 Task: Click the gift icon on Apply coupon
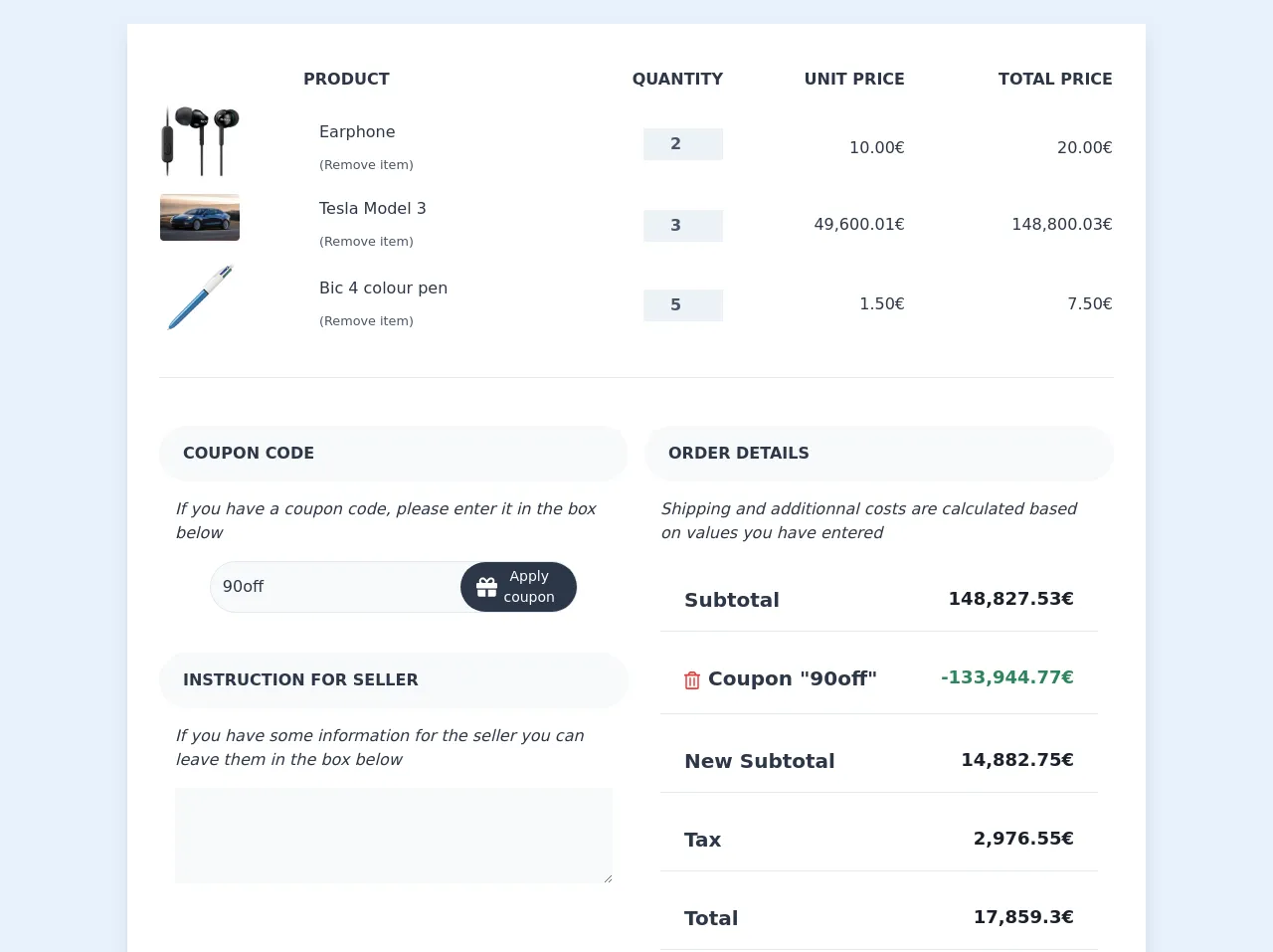tap(486, 587)
